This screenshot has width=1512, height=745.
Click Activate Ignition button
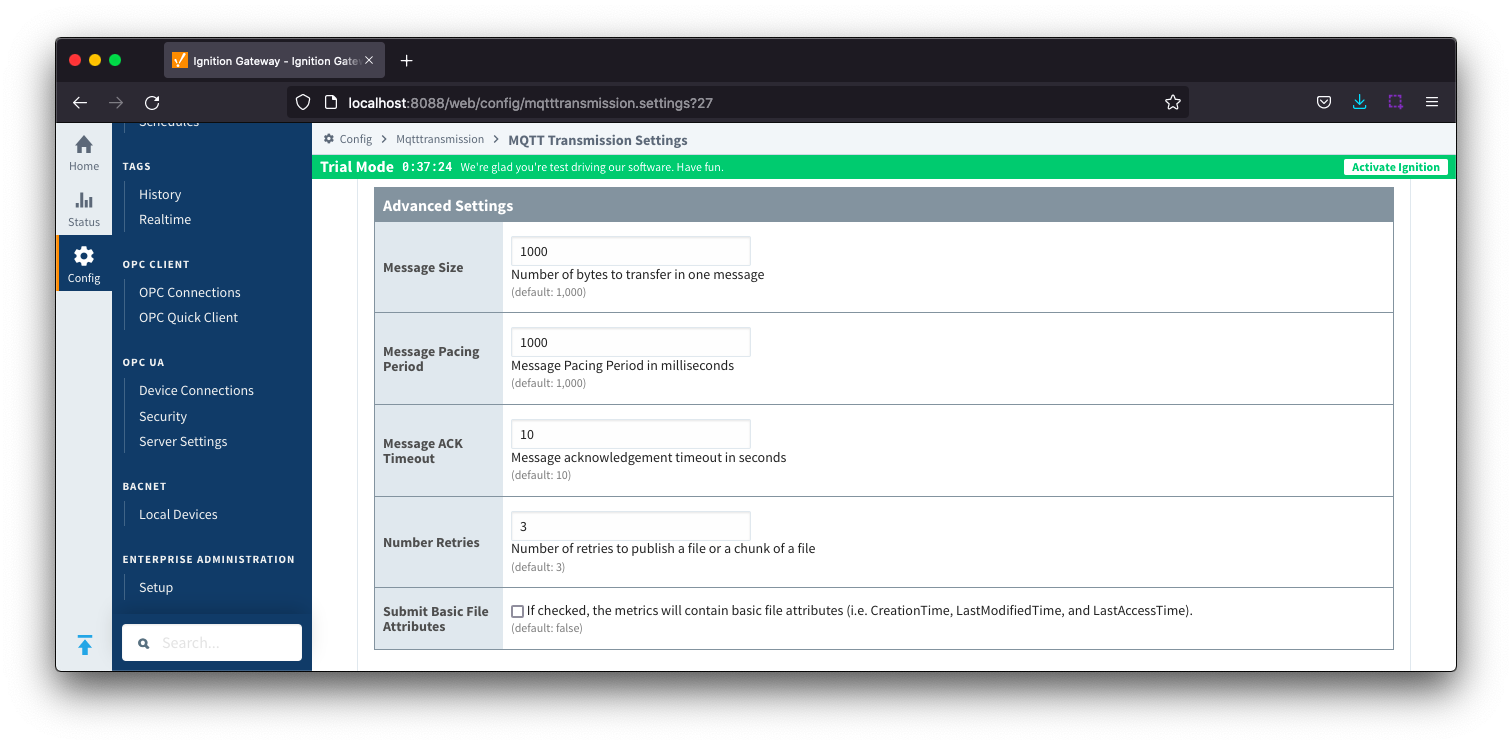coord(1395,167)
